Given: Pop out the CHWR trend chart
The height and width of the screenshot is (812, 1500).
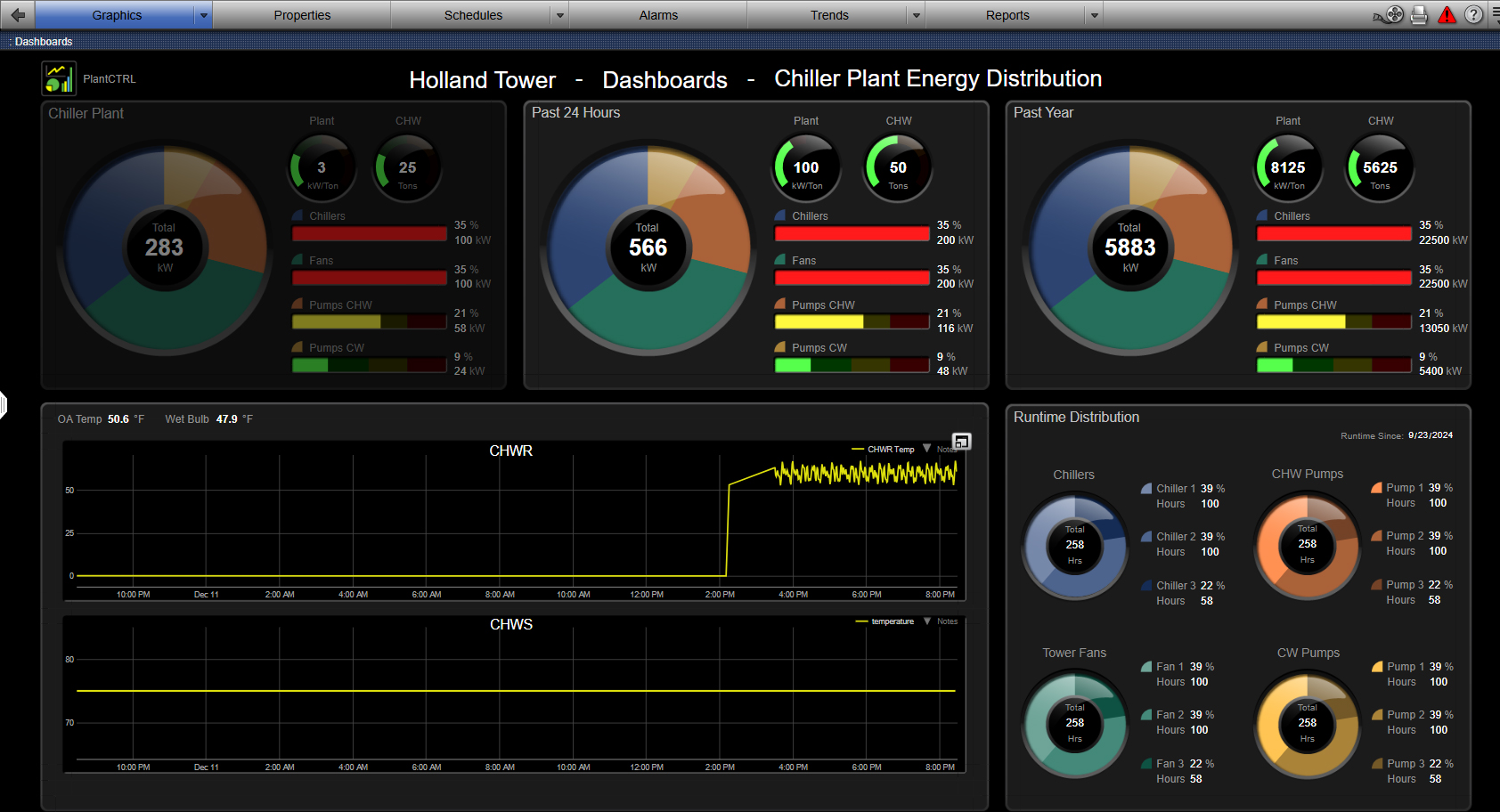Looking at the screenshot, I should [x=961, y=442].
